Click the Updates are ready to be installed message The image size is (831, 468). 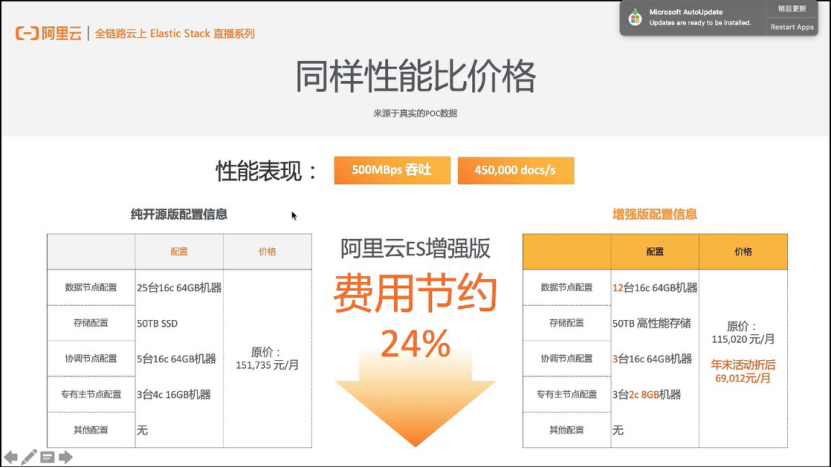tap(700, 23)
